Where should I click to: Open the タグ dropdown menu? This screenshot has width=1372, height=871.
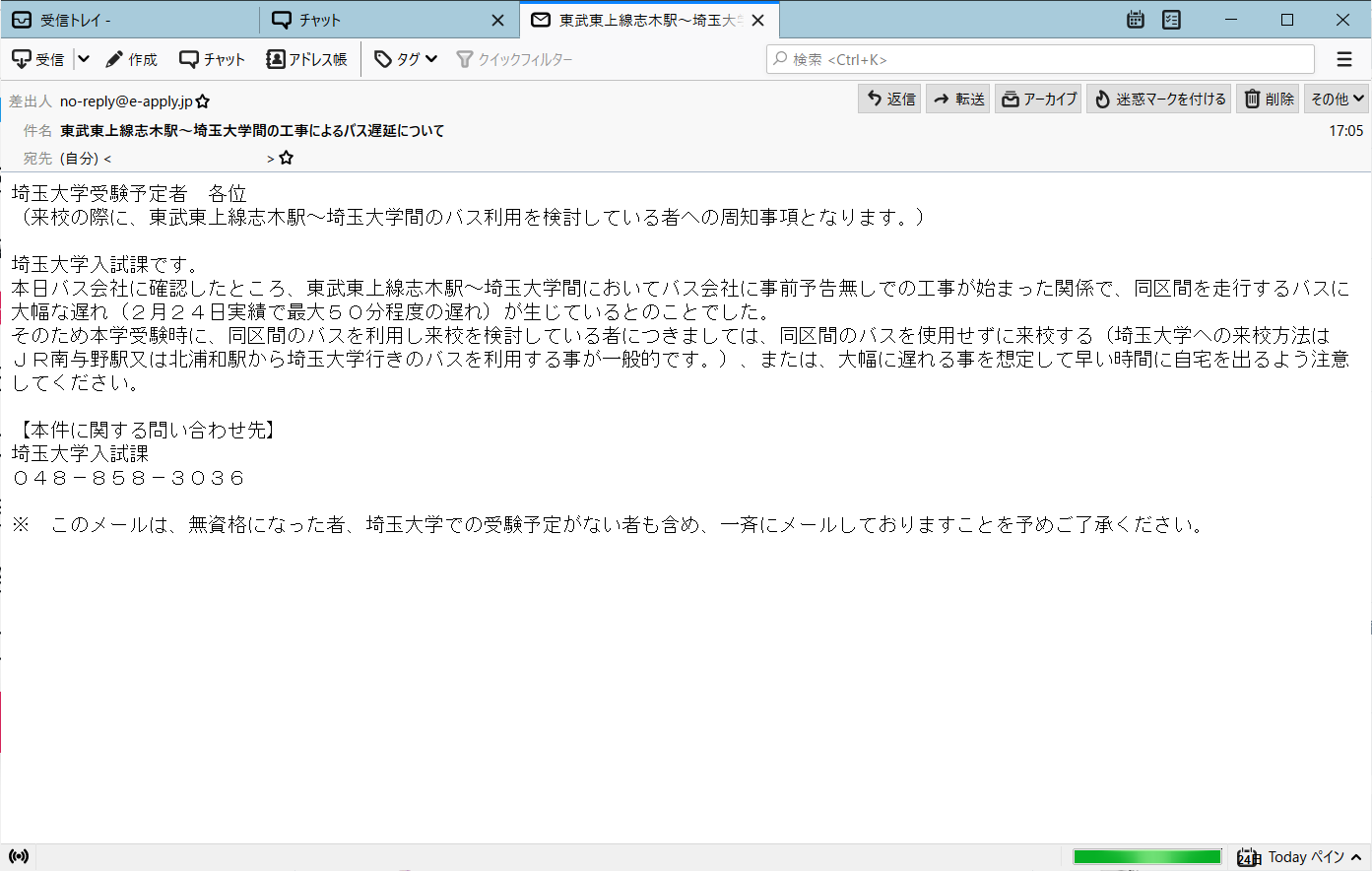tap(406, 59)
